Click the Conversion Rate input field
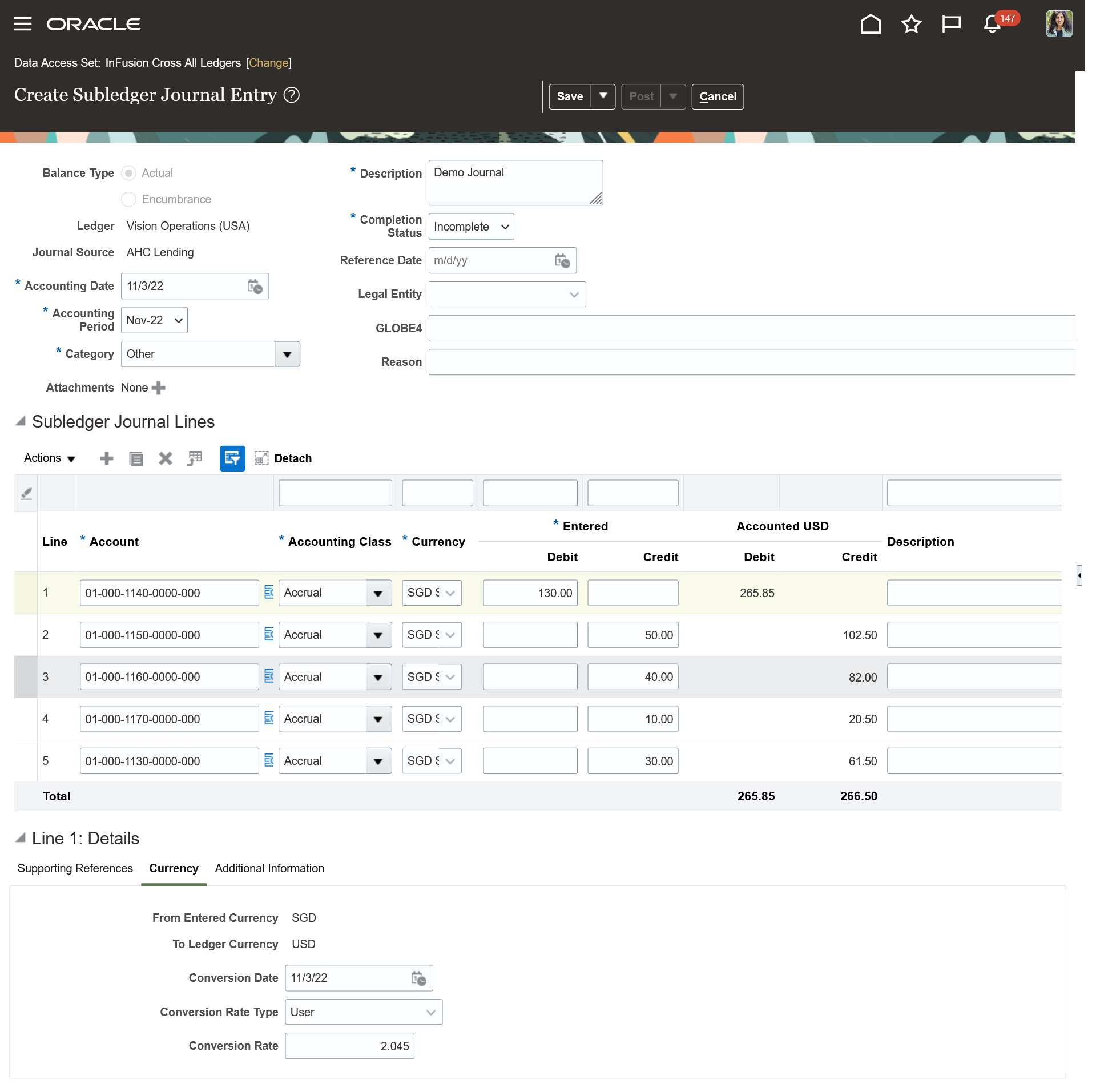The height and width of the screenshot is (1092, 1096). click(349, 1046)
